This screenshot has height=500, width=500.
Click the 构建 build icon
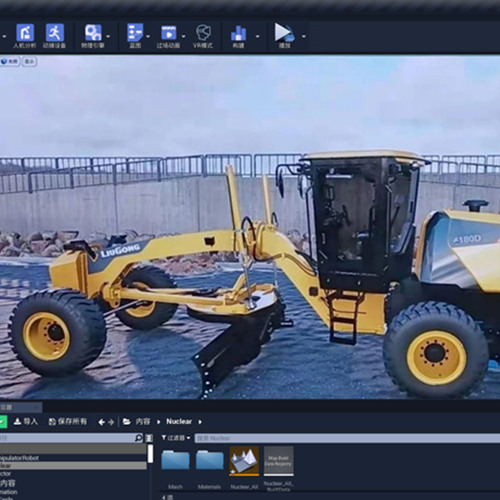tap(238, 33)
